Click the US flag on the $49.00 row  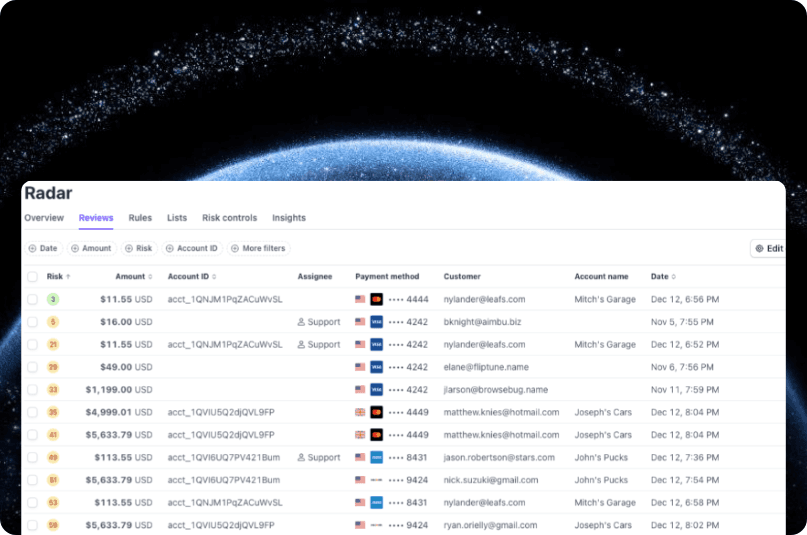(360, 367)
